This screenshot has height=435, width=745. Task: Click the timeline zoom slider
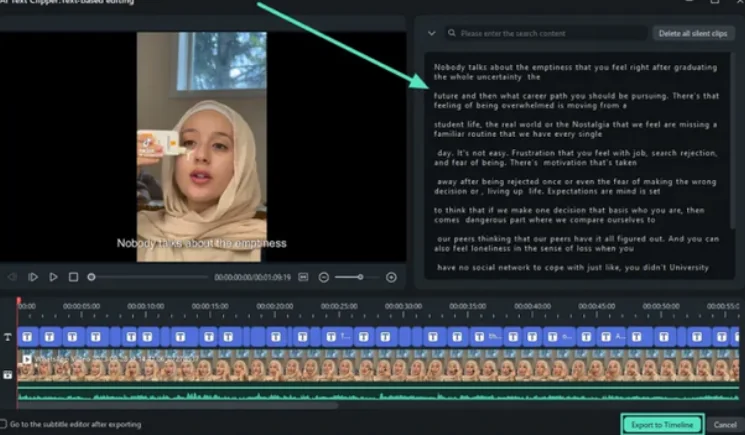pos(349,277)
